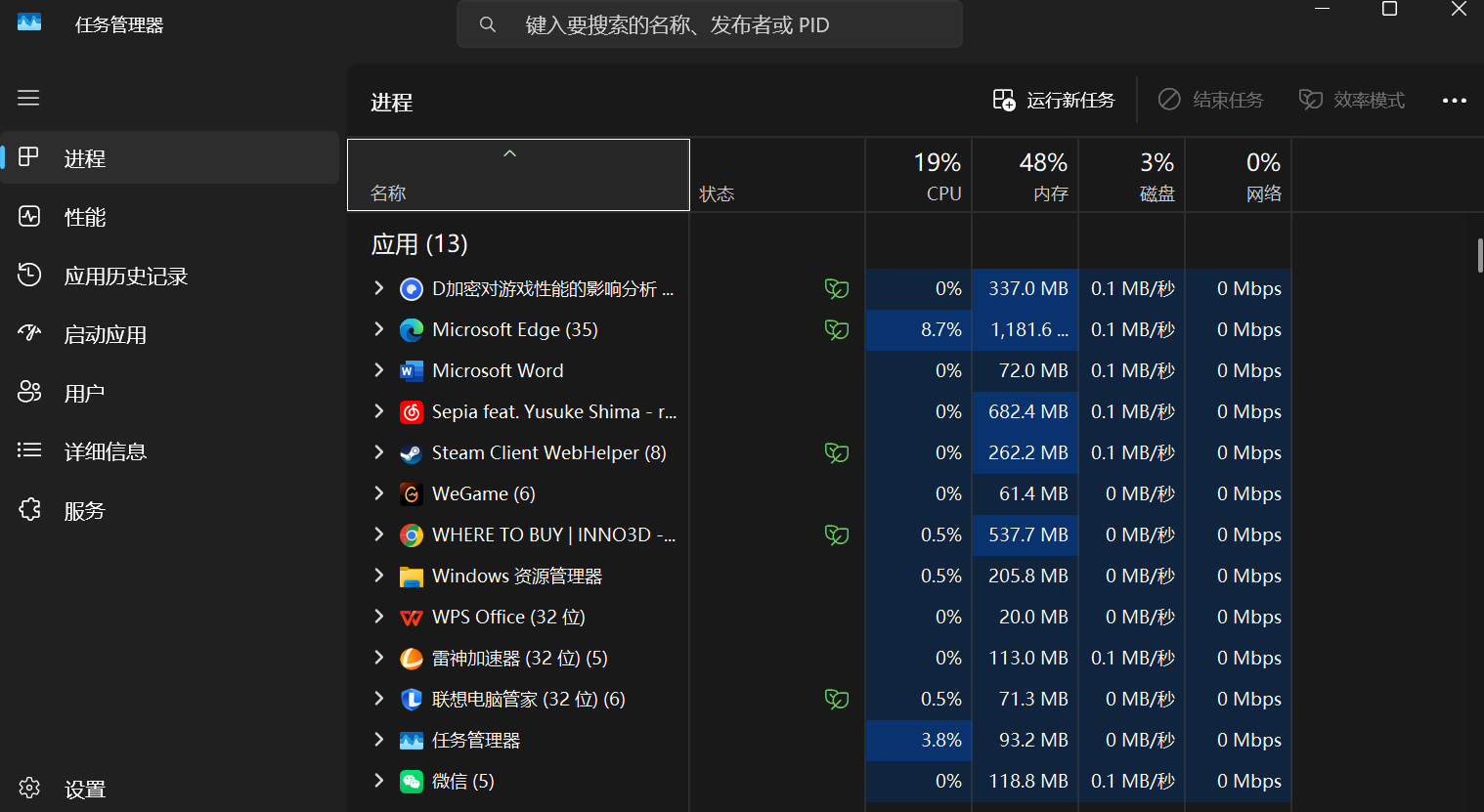The height and width of the screenshot is (812, 1484).
Task: Click the hamburger navigation menu icon
Action: click(28, 98)
